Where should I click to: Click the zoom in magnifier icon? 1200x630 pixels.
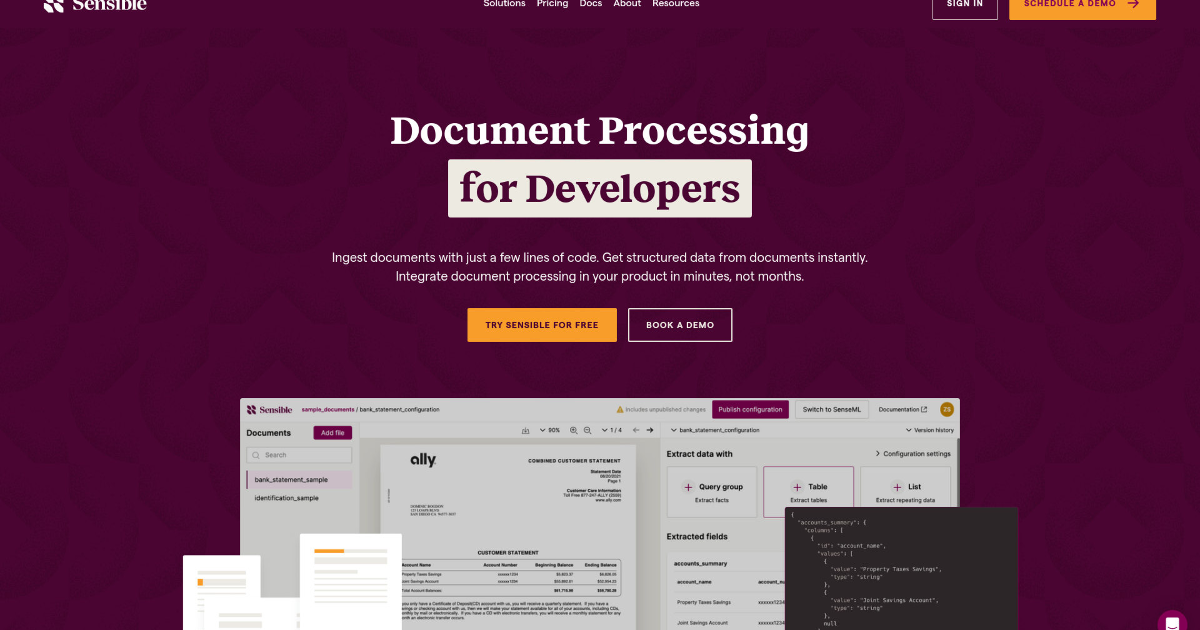(574, 430)
